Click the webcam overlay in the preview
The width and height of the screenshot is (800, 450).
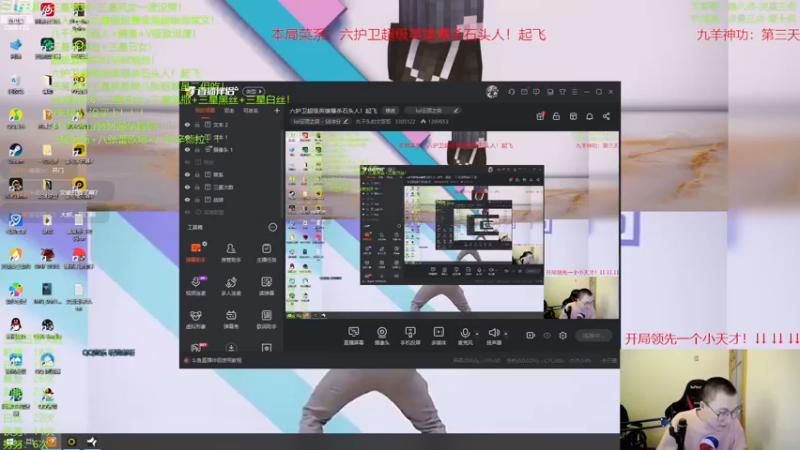pyautogui.click(x=581, y=297)
